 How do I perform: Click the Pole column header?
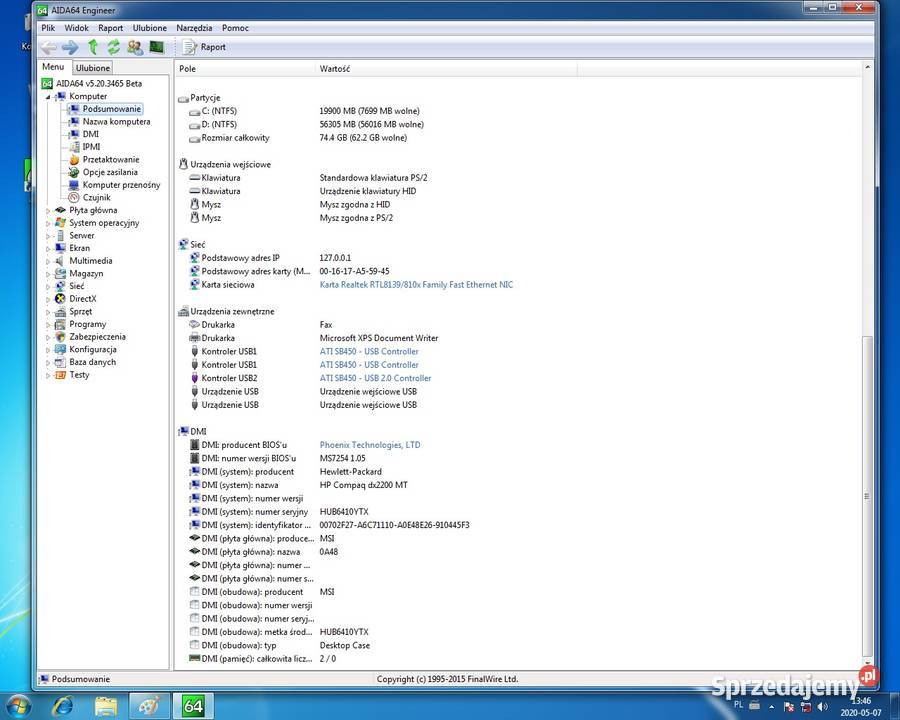click(245, 69)
